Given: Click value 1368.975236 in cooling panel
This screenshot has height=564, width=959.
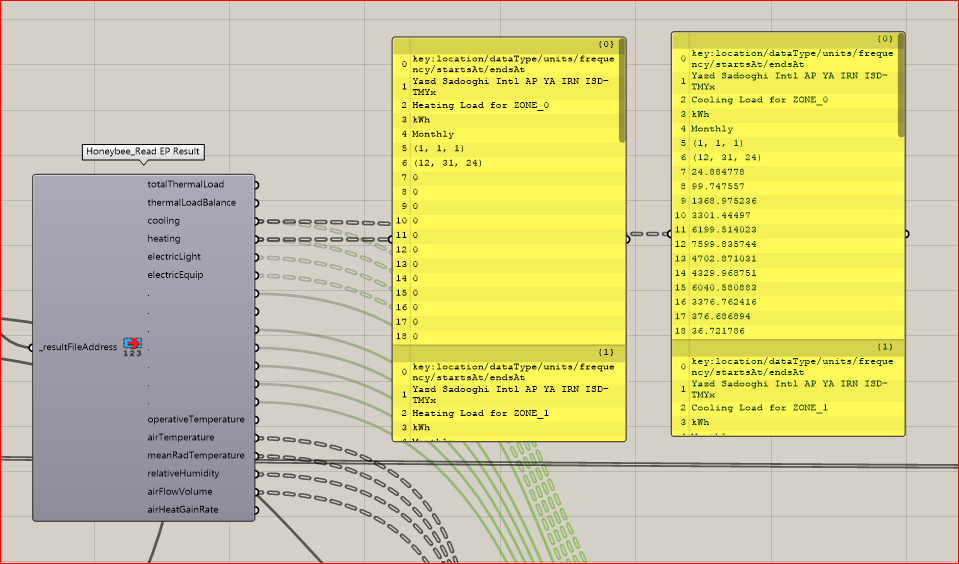Looking at the screenshot, I should (x=724, y=201).
